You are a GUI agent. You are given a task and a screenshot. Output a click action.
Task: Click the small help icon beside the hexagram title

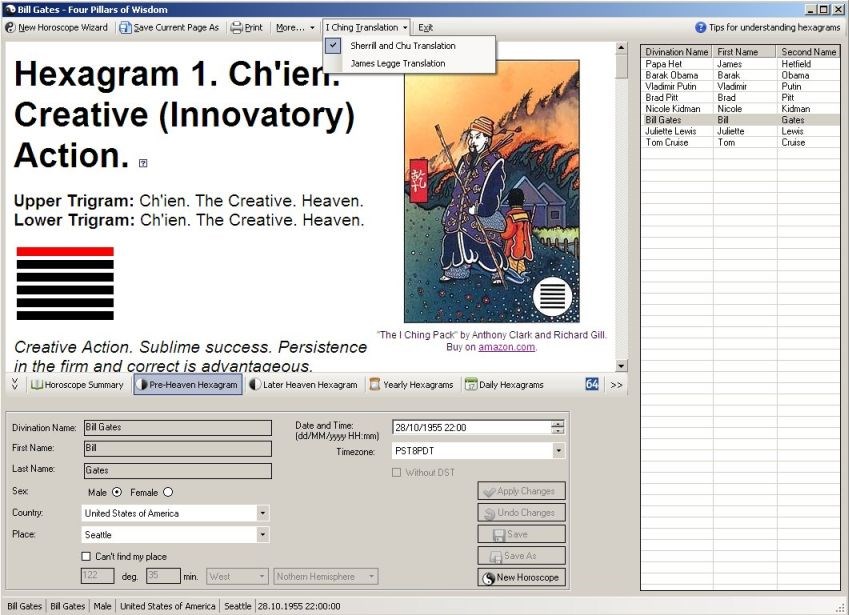point(143,163)
